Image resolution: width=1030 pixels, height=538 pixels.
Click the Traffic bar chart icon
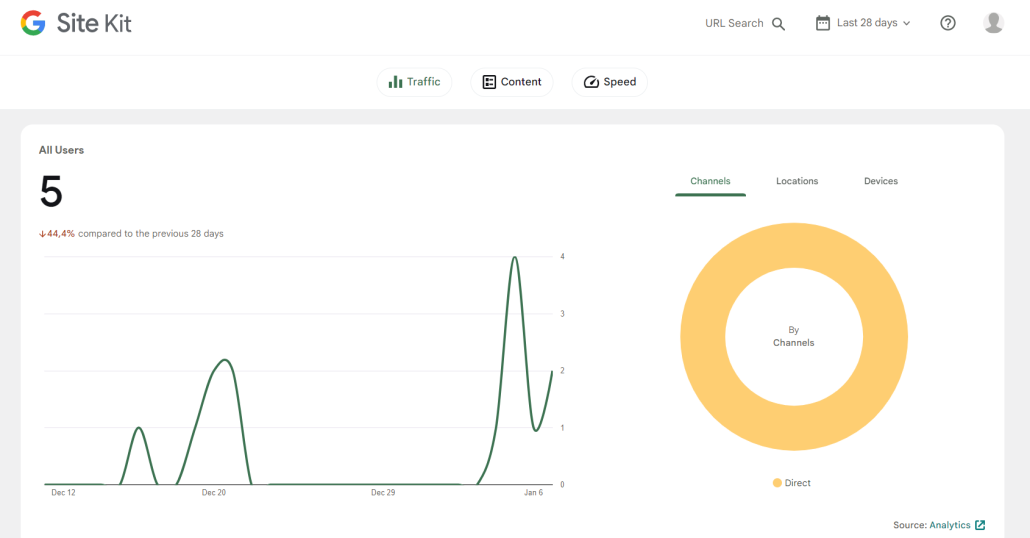pyautogui.click(x=395, y=82)
